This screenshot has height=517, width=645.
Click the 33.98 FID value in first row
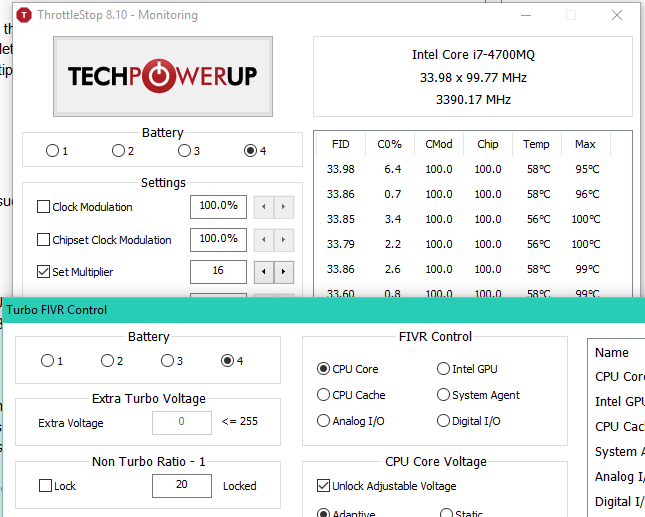341,169
